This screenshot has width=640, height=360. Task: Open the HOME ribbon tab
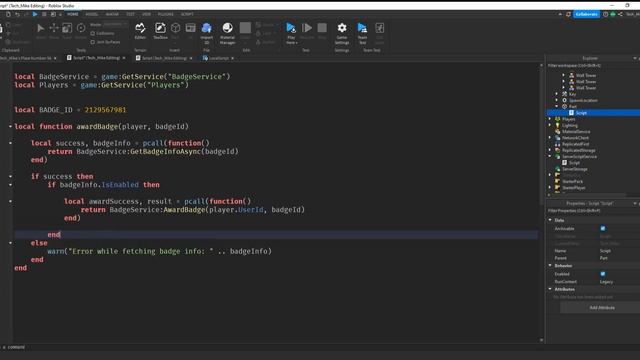[73, 14]
